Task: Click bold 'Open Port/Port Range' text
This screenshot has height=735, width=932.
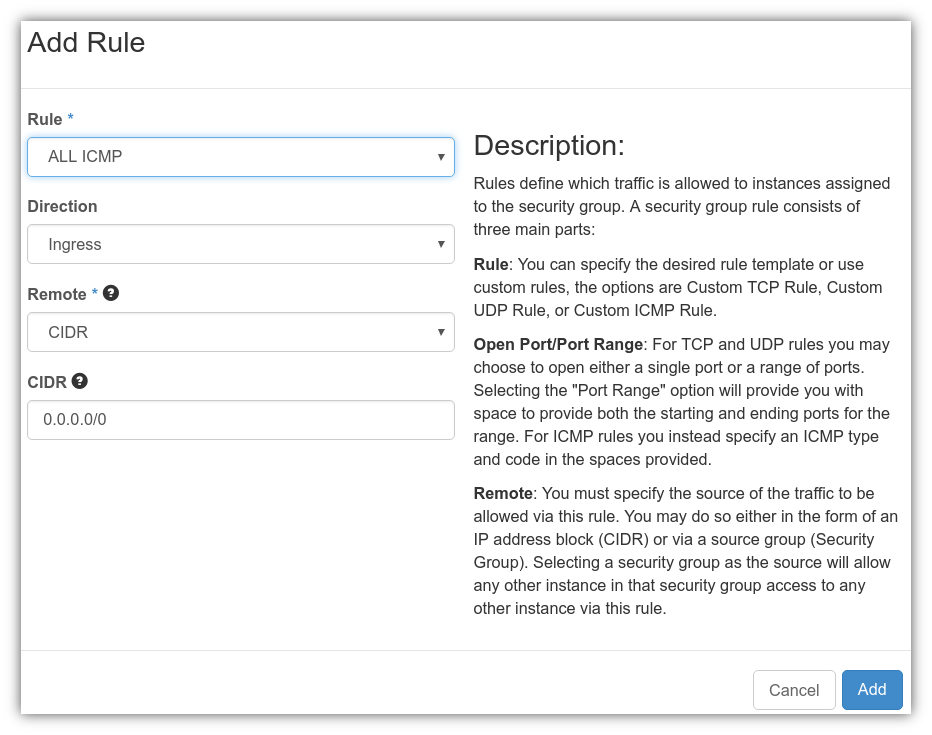Action: (x=558, y=344)
